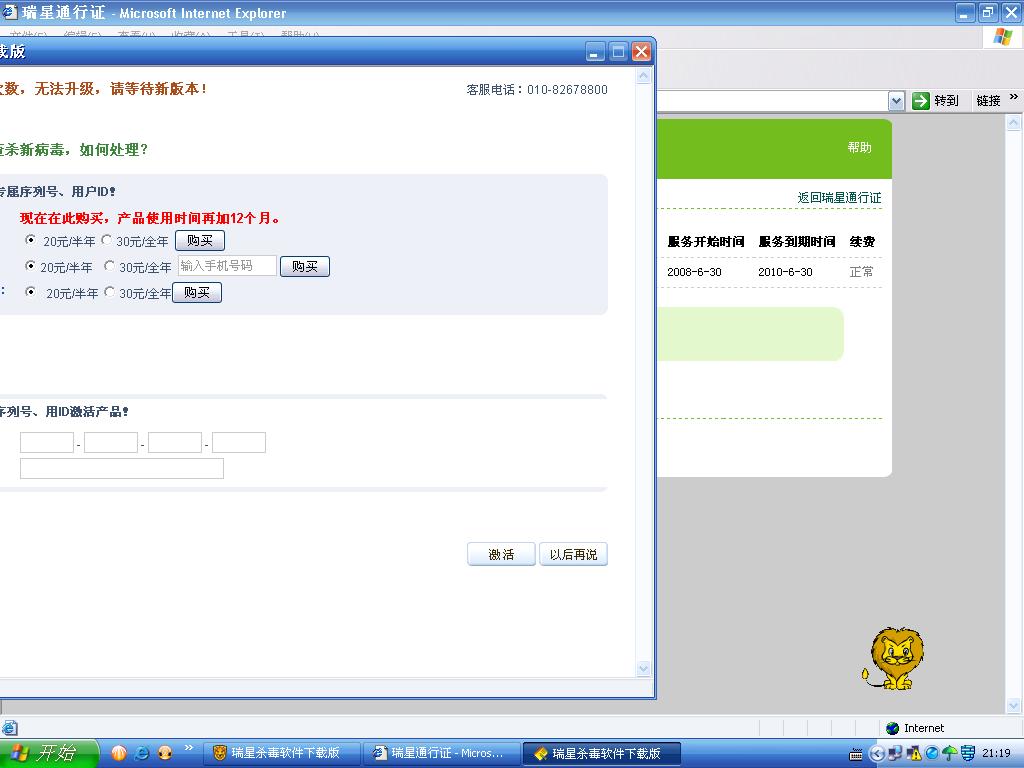The width and height of the screenshot is (1024, 768).
Task: Click IE page scrollbar down arrow
Action: (1014, 705)
